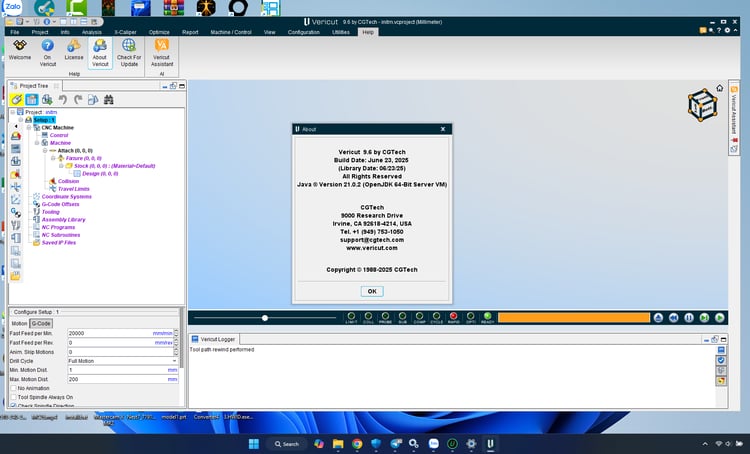Image resolution: width=750 pixels, height=454 pixels.
Task: Click the PROBE status light
Action: (385, 317)
